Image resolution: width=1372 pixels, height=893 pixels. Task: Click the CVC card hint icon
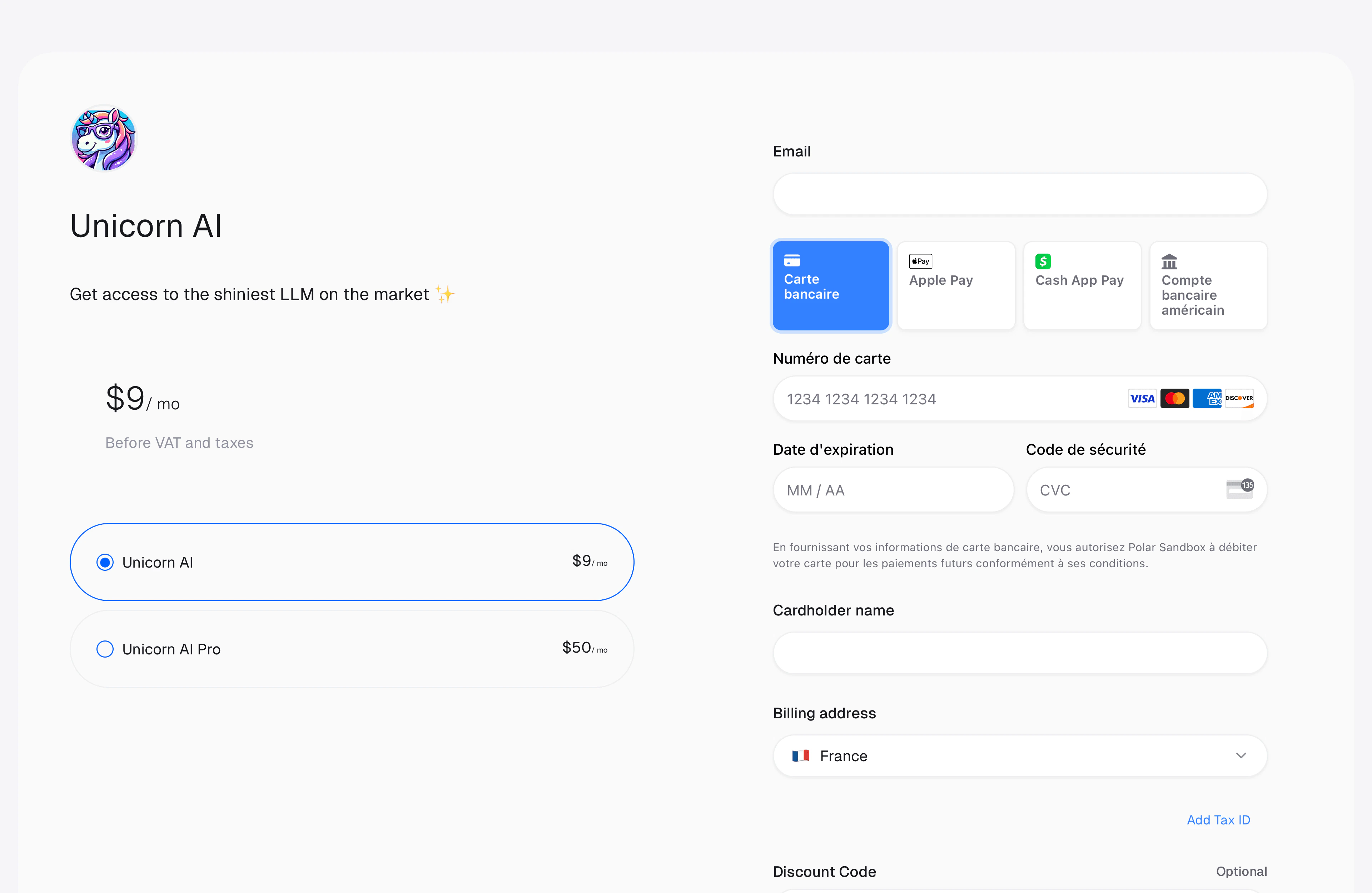click(1239, 489)
